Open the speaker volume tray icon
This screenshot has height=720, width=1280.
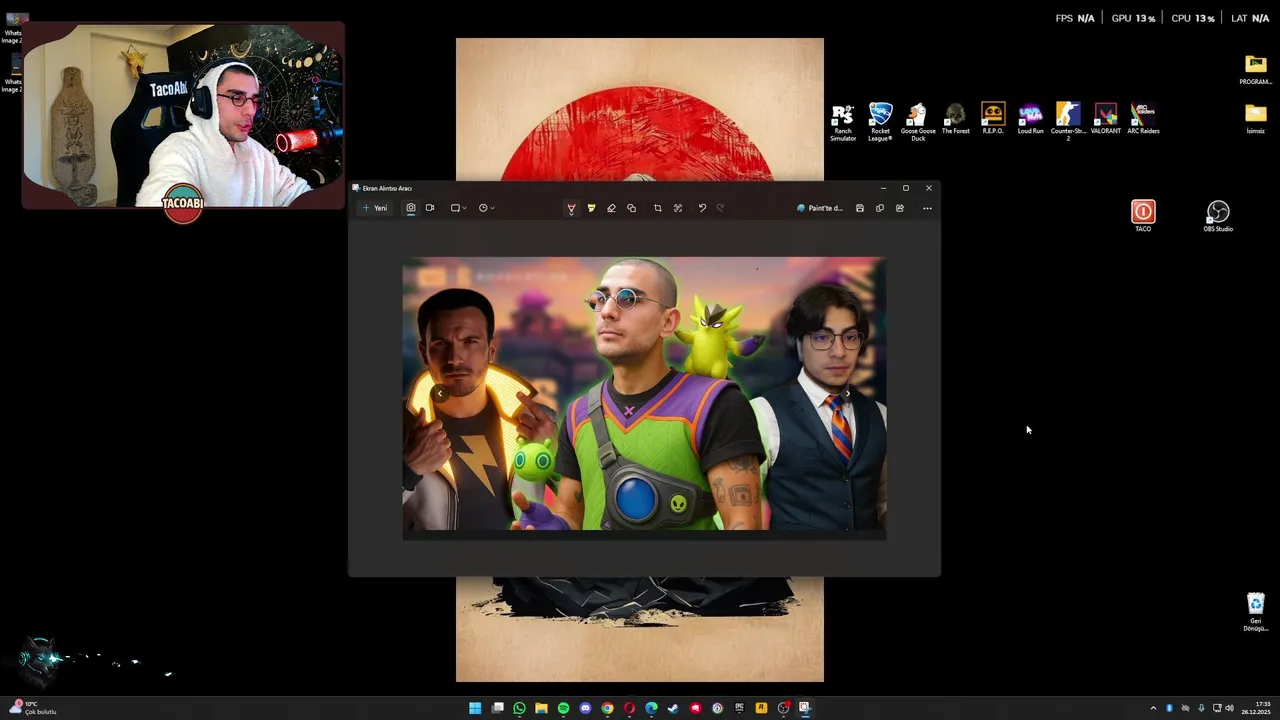[1229, 708]
